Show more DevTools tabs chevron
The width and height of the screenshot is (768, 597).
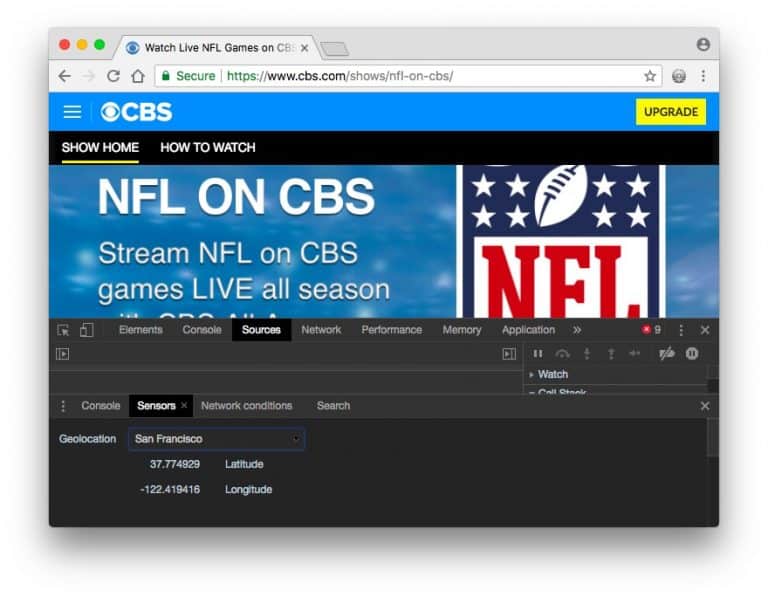[577, 330]
